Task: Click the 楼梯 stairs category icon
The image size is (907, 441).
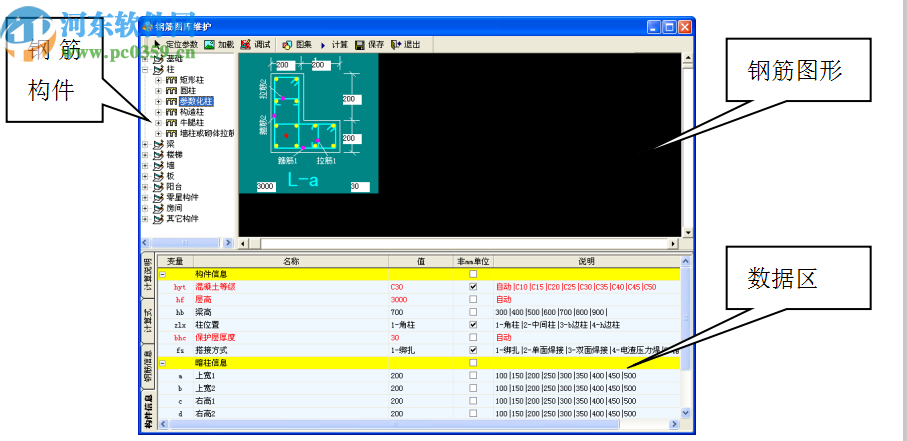Action: [x=158, y=155]
